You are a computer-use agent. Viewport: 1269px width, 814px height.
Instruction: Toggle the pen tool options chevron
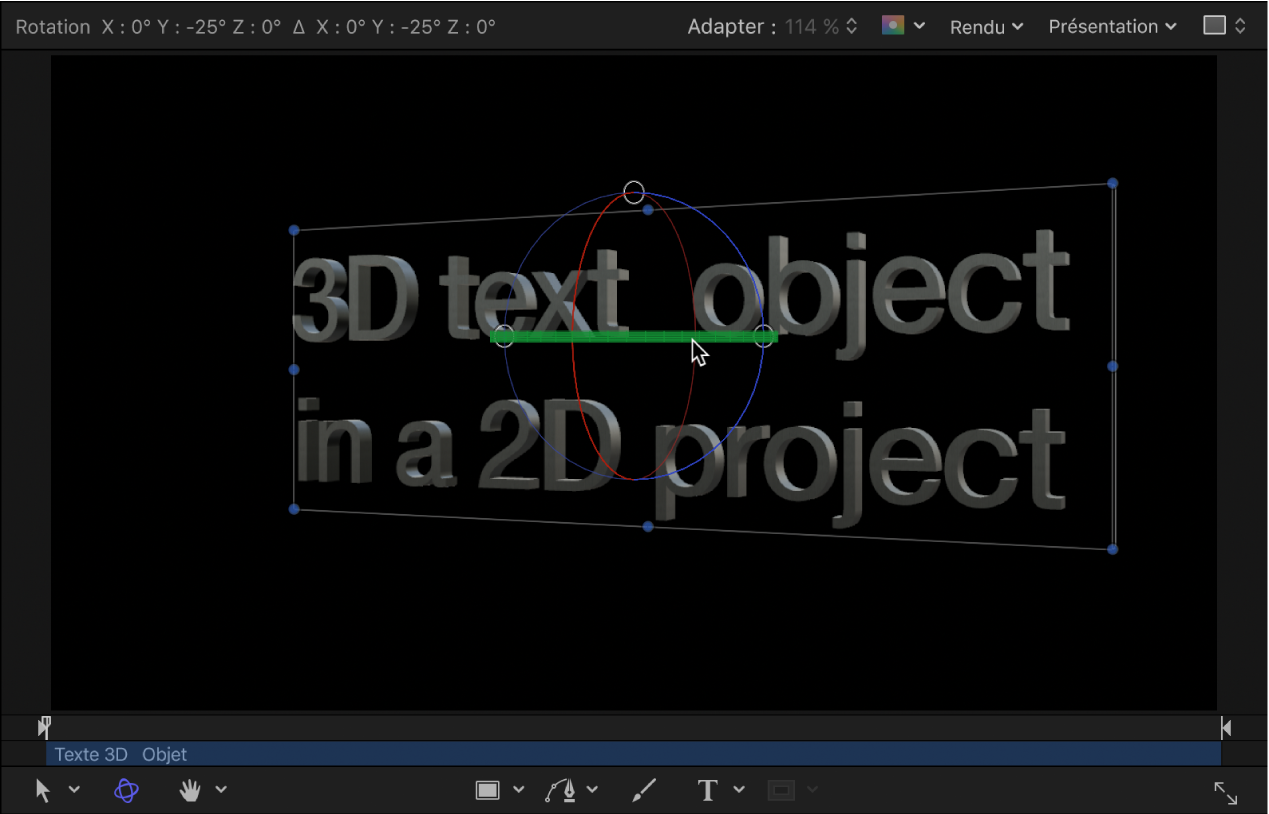(x=591, y=790)
